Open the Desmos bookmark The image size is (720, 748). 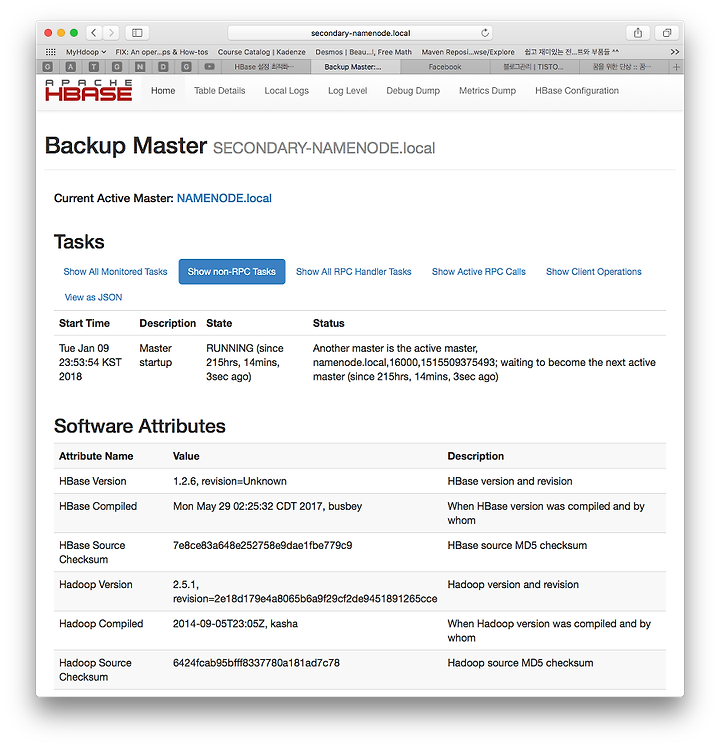pos(364,52)
